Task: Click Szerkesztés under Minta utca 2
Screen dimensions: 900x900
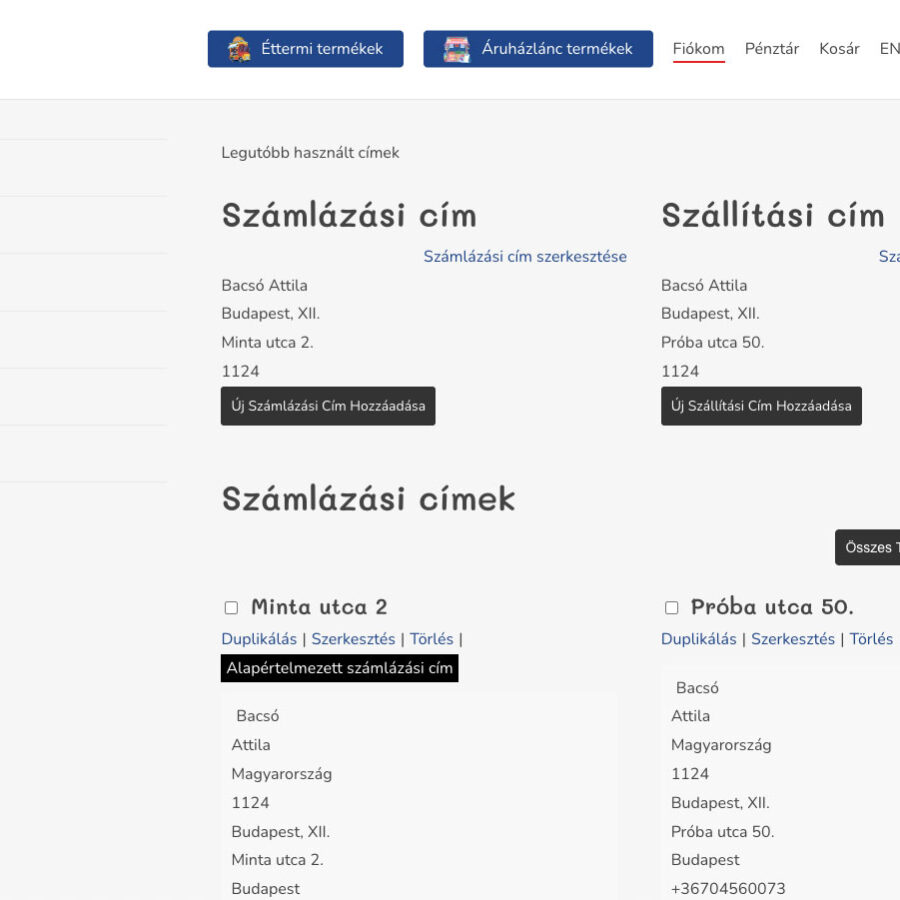Action: tap(353, 639)
